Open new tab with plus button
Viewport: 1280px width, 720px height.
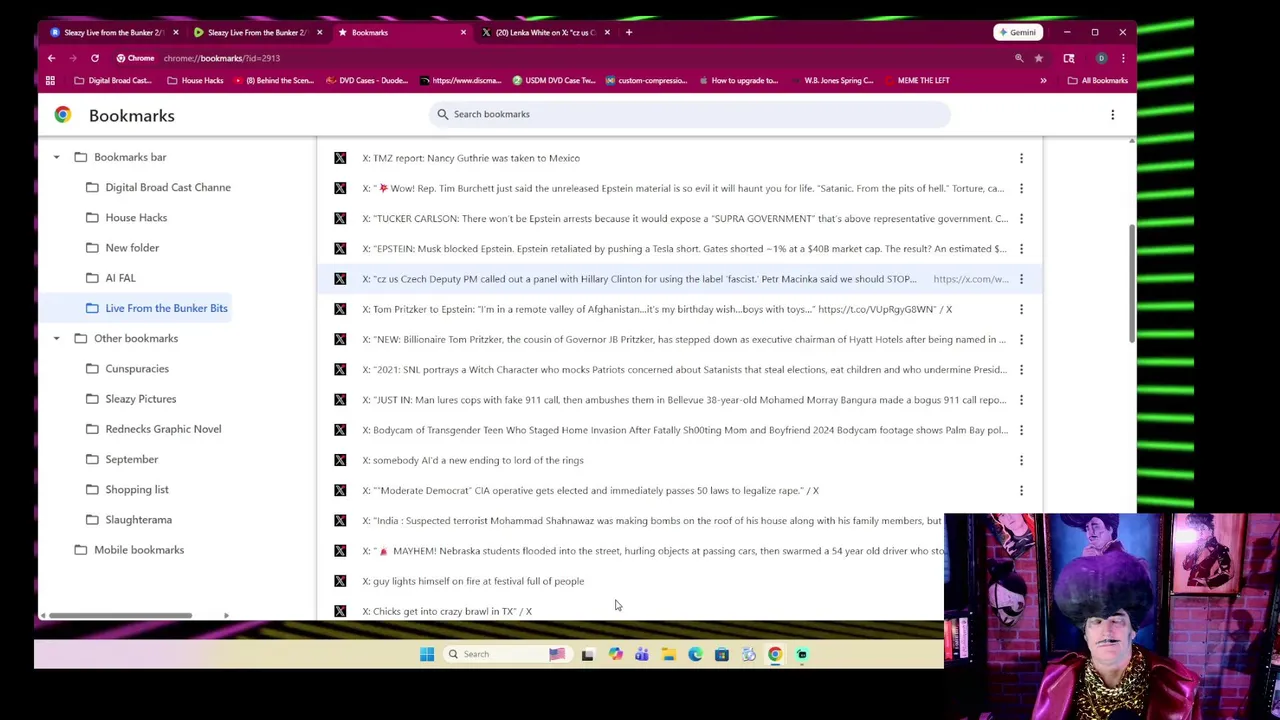(629, 32)
